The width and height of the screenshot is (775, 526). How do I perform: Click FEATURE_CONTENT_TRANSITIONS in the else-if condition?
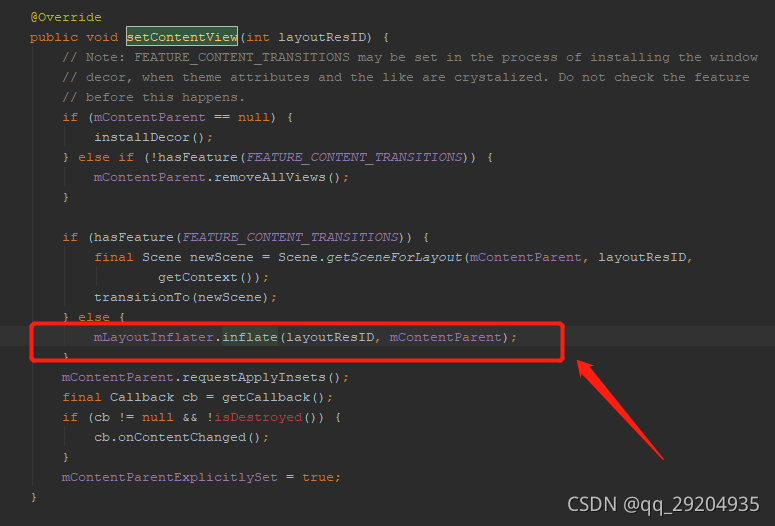pyautogui.click(x=354, y=157)
